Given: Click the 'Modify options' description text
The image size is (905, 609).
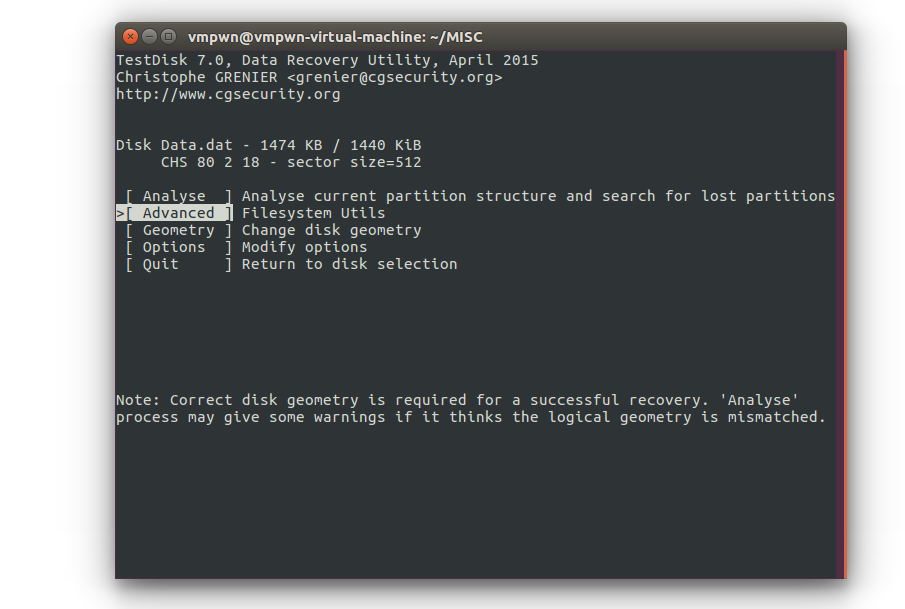Looking at the screenshot, I should (x=304, y=247).
